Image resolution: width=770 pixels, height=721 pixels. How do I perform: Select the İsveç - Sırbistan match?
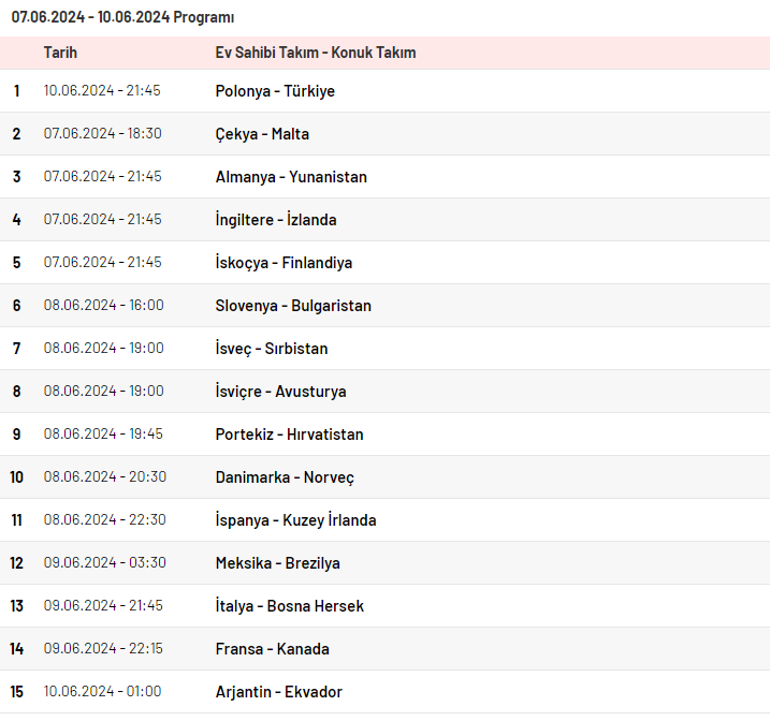[385, 348]
